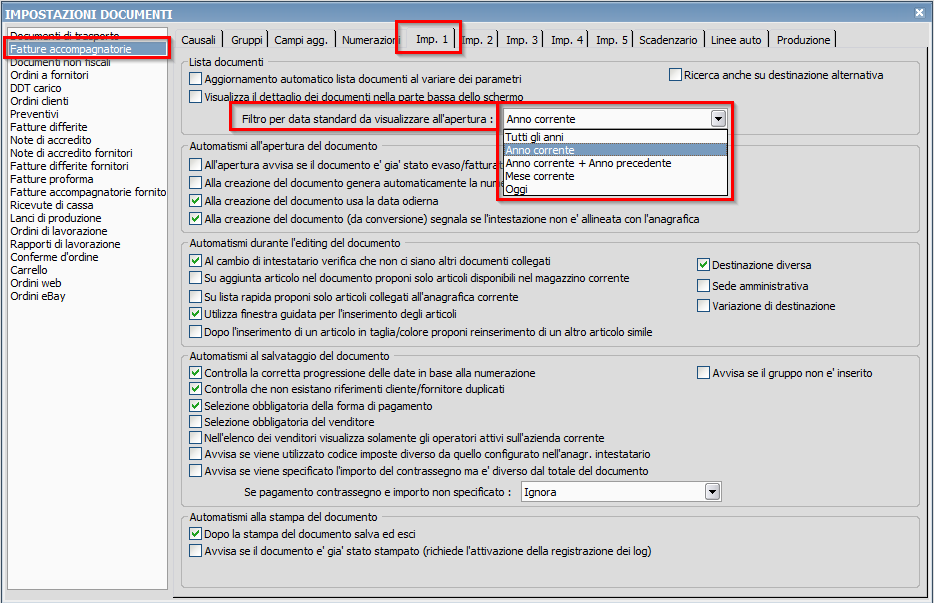This screenshot has height=603, width=934.
Task: Tick Avvisa se il gruppo non e' inserito
Action: point(703,373)
